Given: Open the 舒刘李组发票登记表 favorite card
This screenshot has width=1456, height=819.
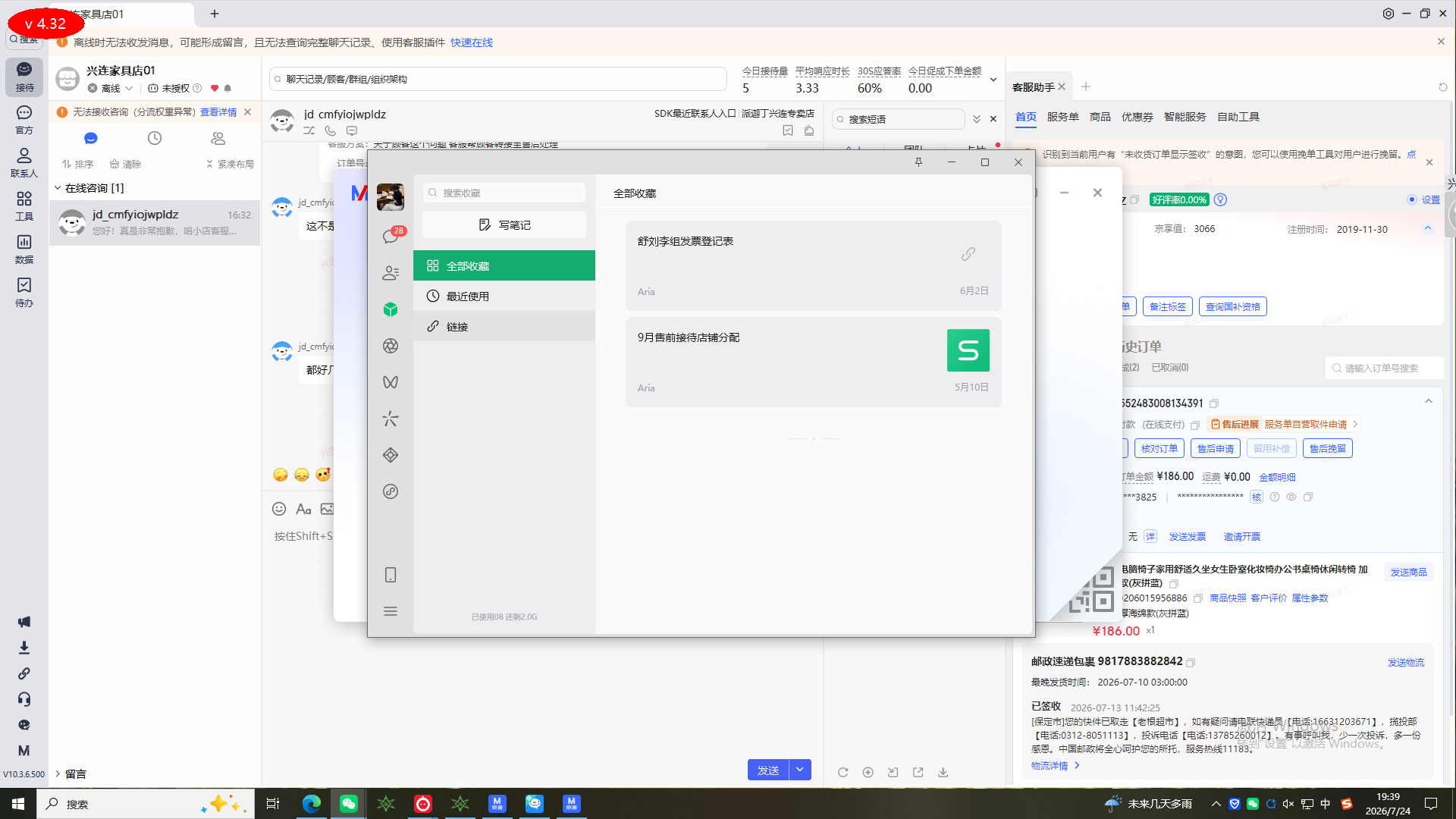Looking at the screenshot, I should 814,265.
